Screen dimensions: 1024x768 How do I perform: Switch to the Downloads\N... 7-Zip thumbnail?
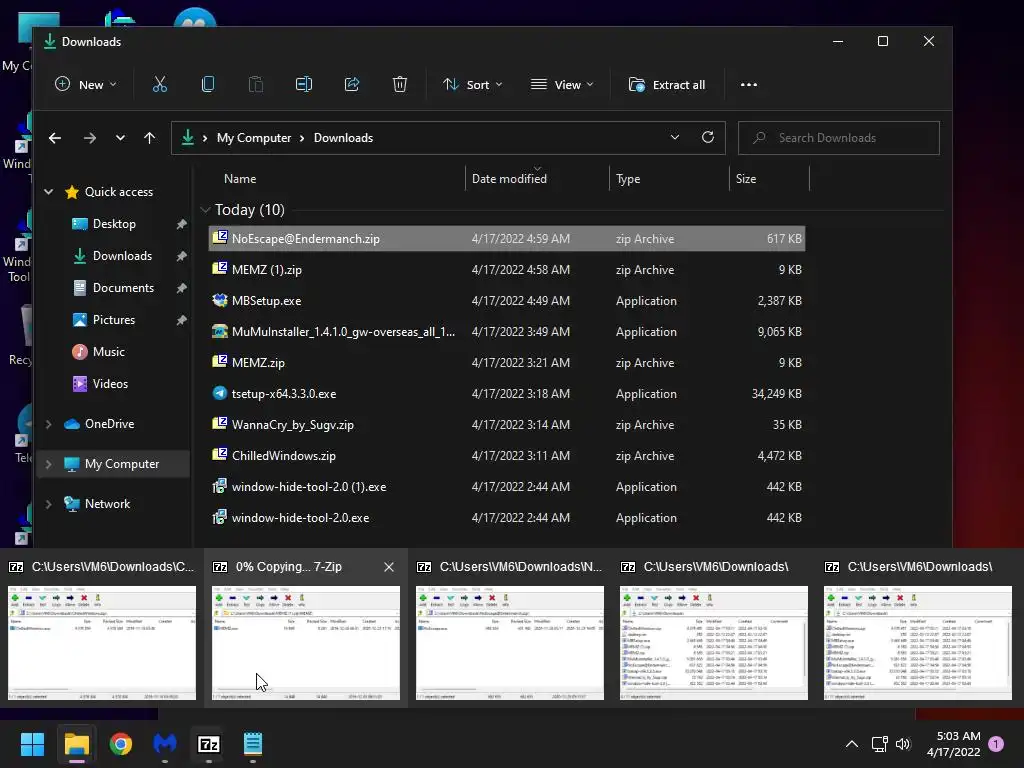pyautogui.click(x=510, y=643)
